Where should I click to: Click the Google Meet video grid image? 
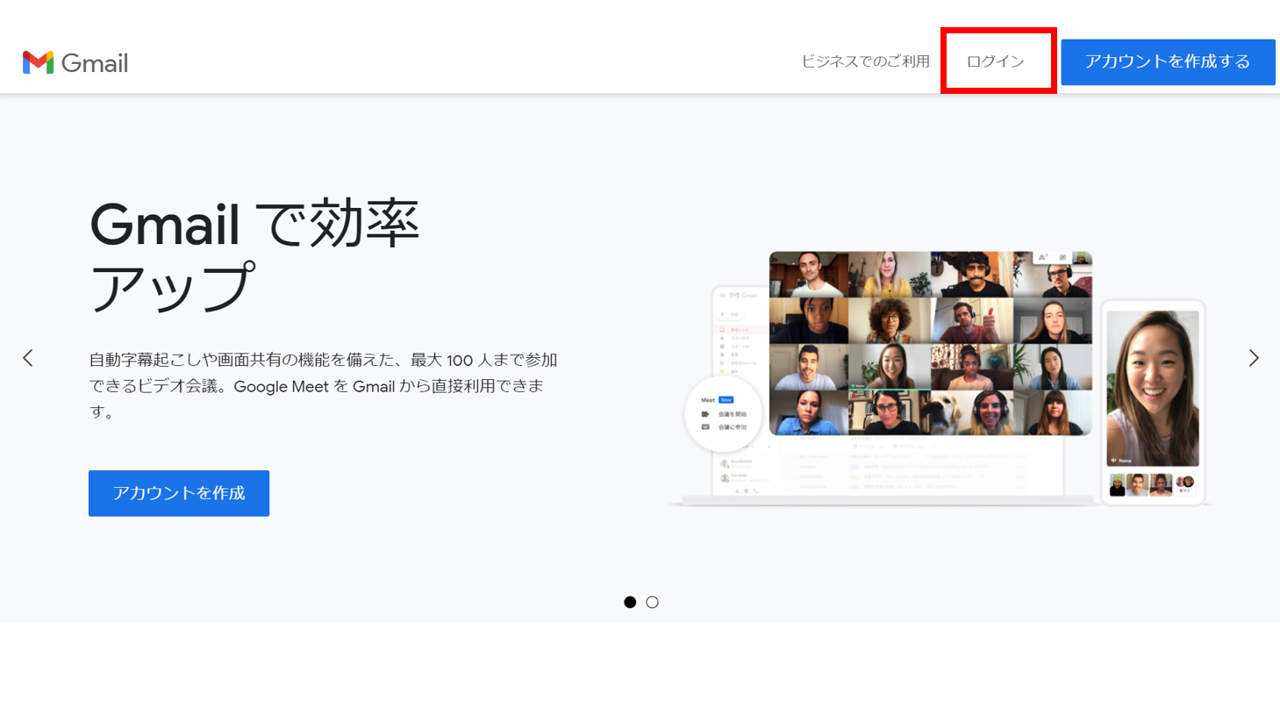(930, 343)
